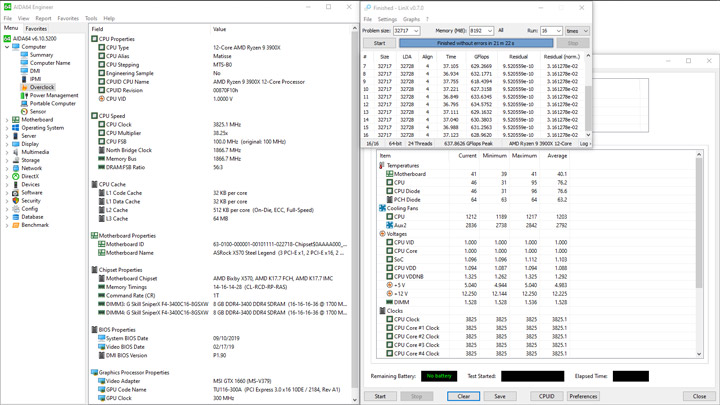The image size is (720, 405).
Task: Toggle the Motherboard temperature checkbox
Action: point(389,174)
